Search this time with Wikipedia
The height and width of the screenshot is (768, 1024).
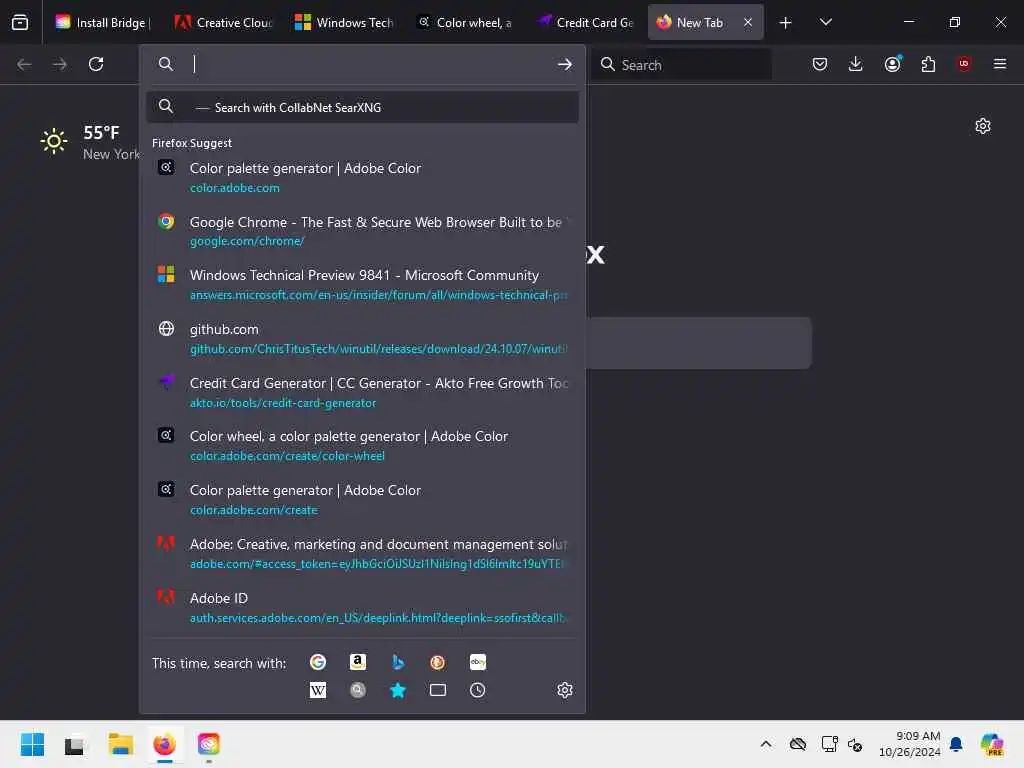[318, 690]
